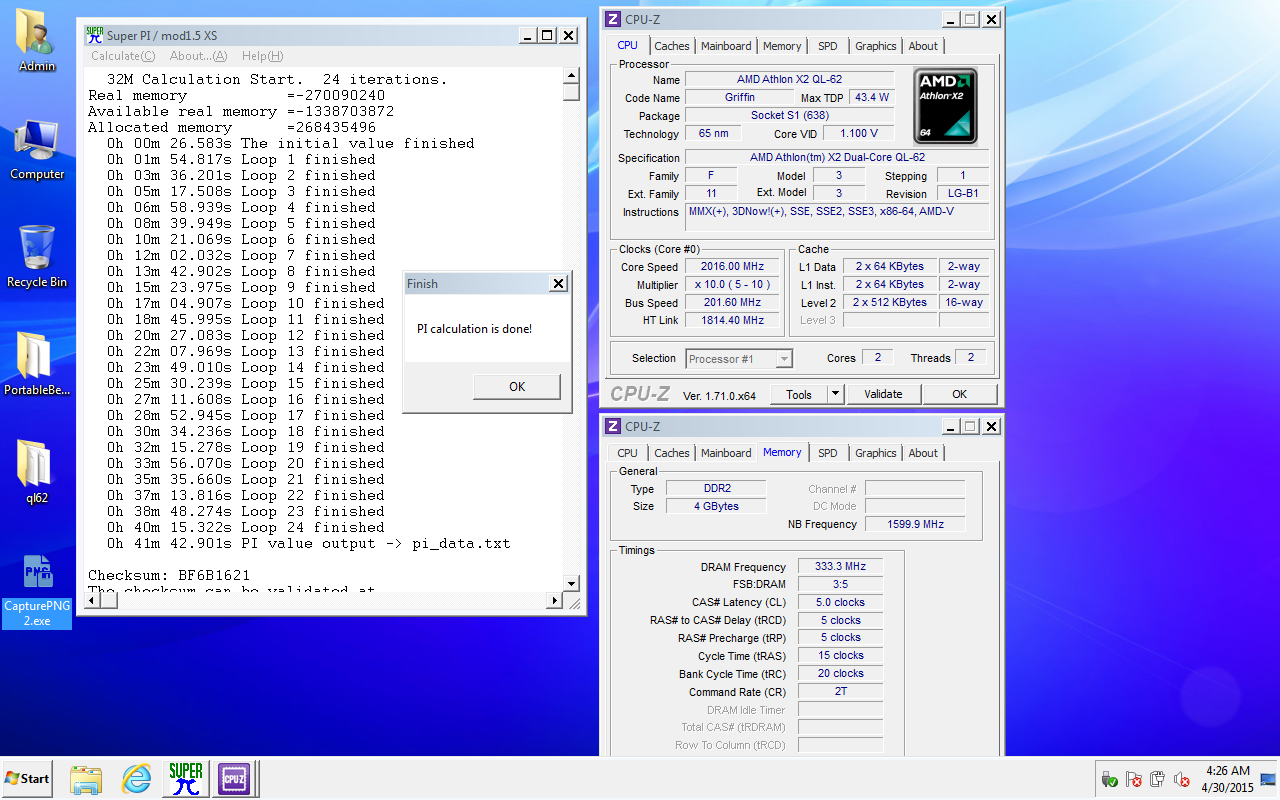Select the About tab in top CPU-Z
This screenshot has width=1280, height=800.
pyautogui.click(x=923, y=46)
